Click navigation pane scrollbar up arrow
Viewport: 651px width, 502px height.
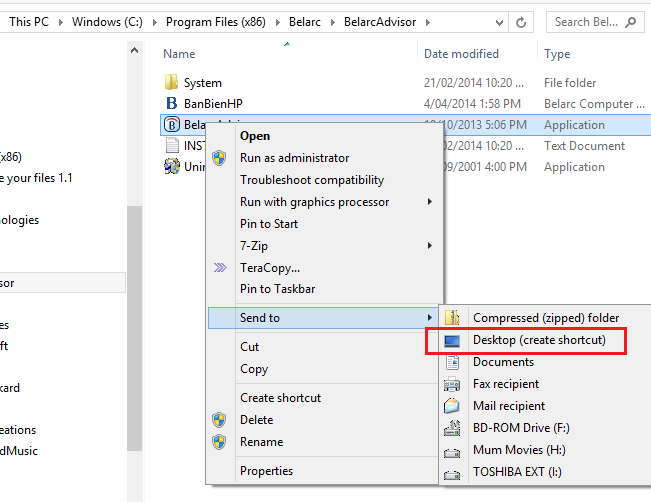(134, 51)
